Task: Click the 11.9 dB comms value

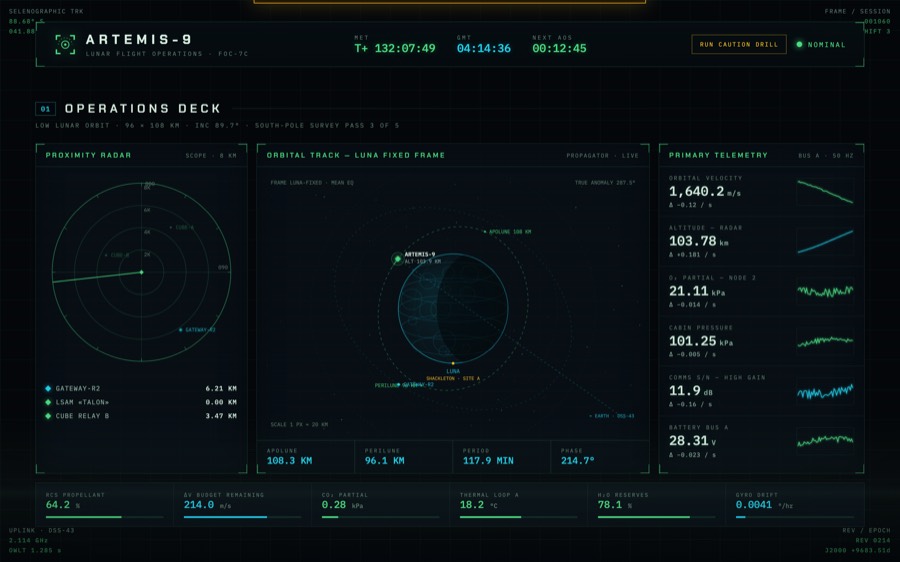Action: point(690,392)
